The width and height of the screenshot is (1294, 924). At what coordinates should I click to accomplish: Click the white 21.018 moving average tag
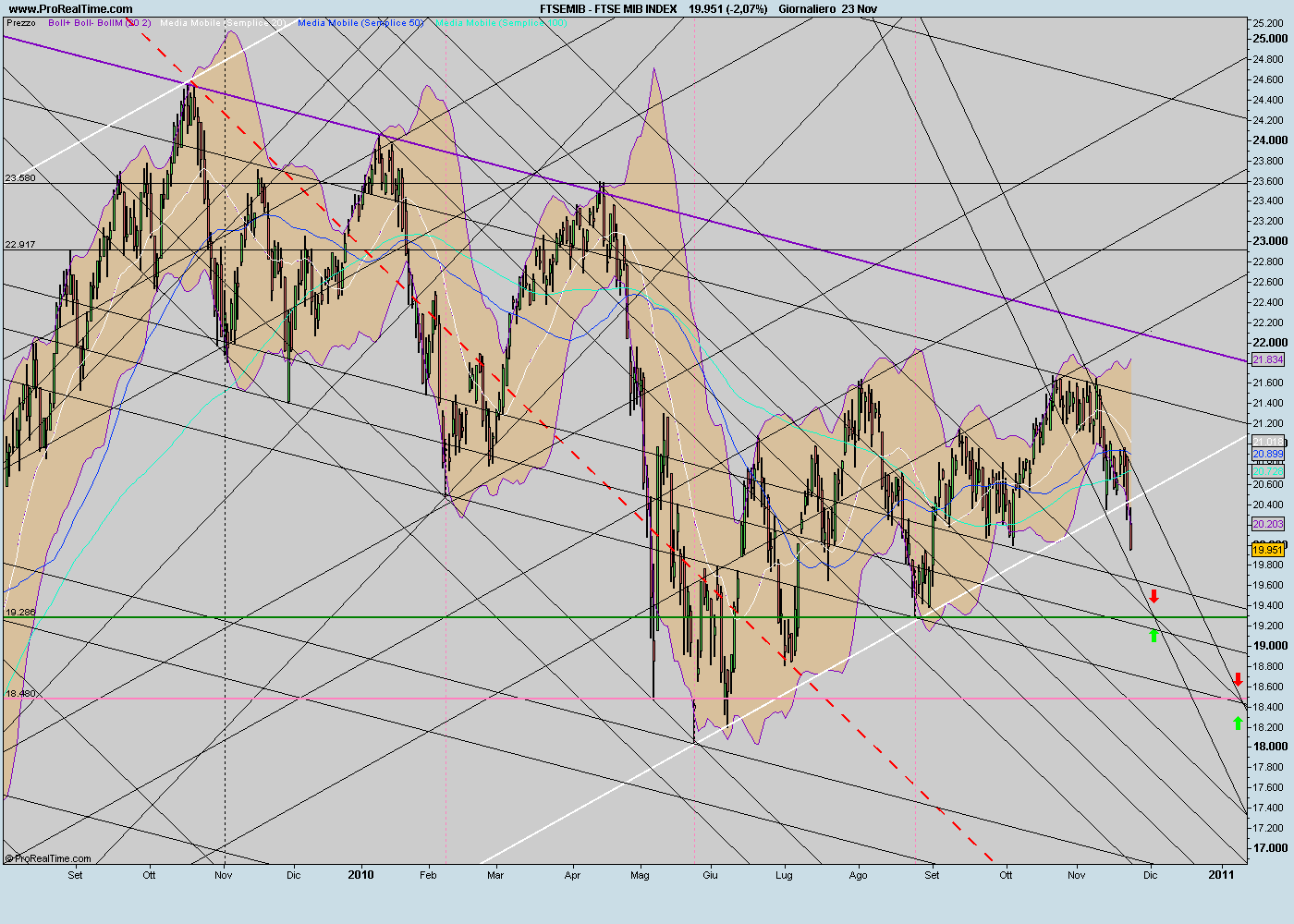tap(1268, 442)
